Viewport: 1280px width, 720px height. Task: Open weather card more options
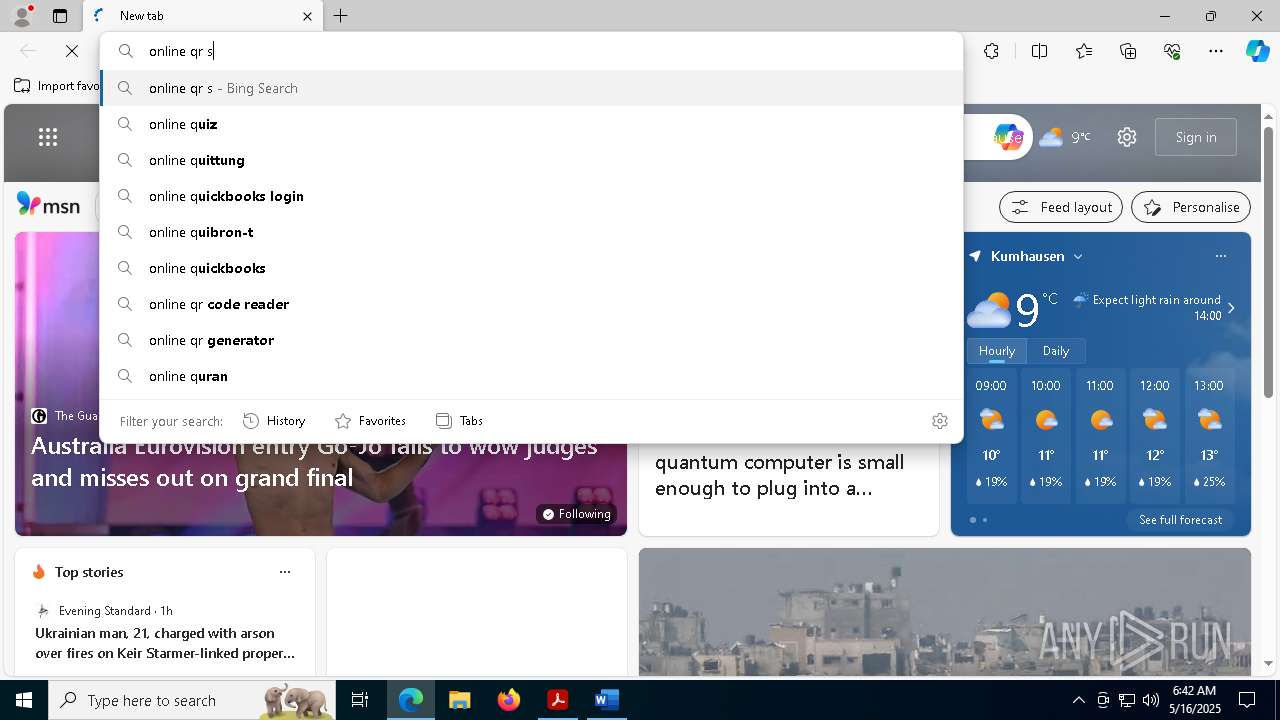point(1220,256)
